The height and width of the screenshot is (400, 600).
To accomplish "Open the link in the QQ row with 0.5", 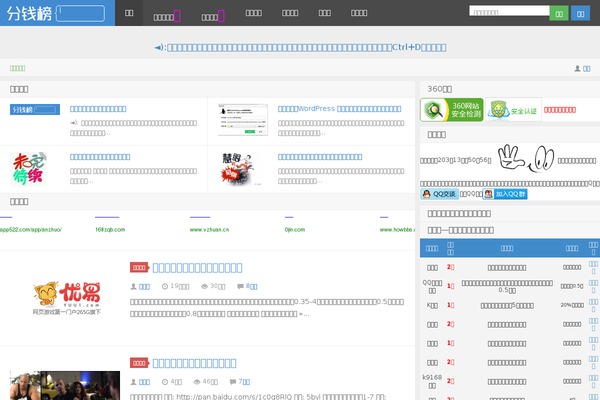I will [593, 286].
